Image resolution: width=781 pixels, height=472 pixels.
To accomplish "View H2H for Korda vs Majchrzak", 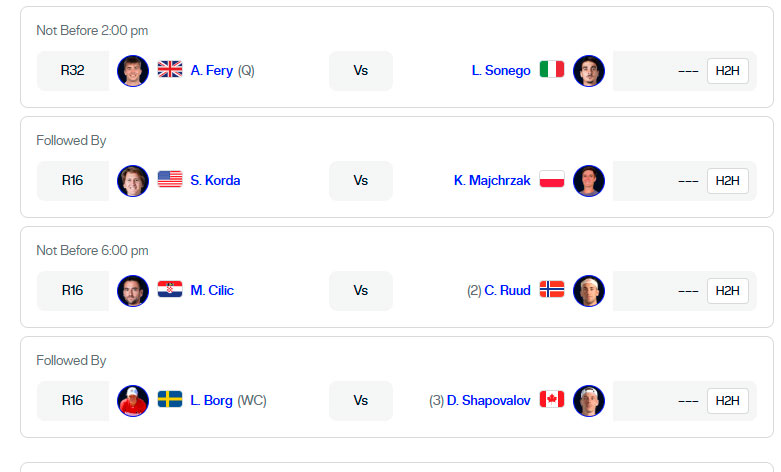I will tap(727, 181).
